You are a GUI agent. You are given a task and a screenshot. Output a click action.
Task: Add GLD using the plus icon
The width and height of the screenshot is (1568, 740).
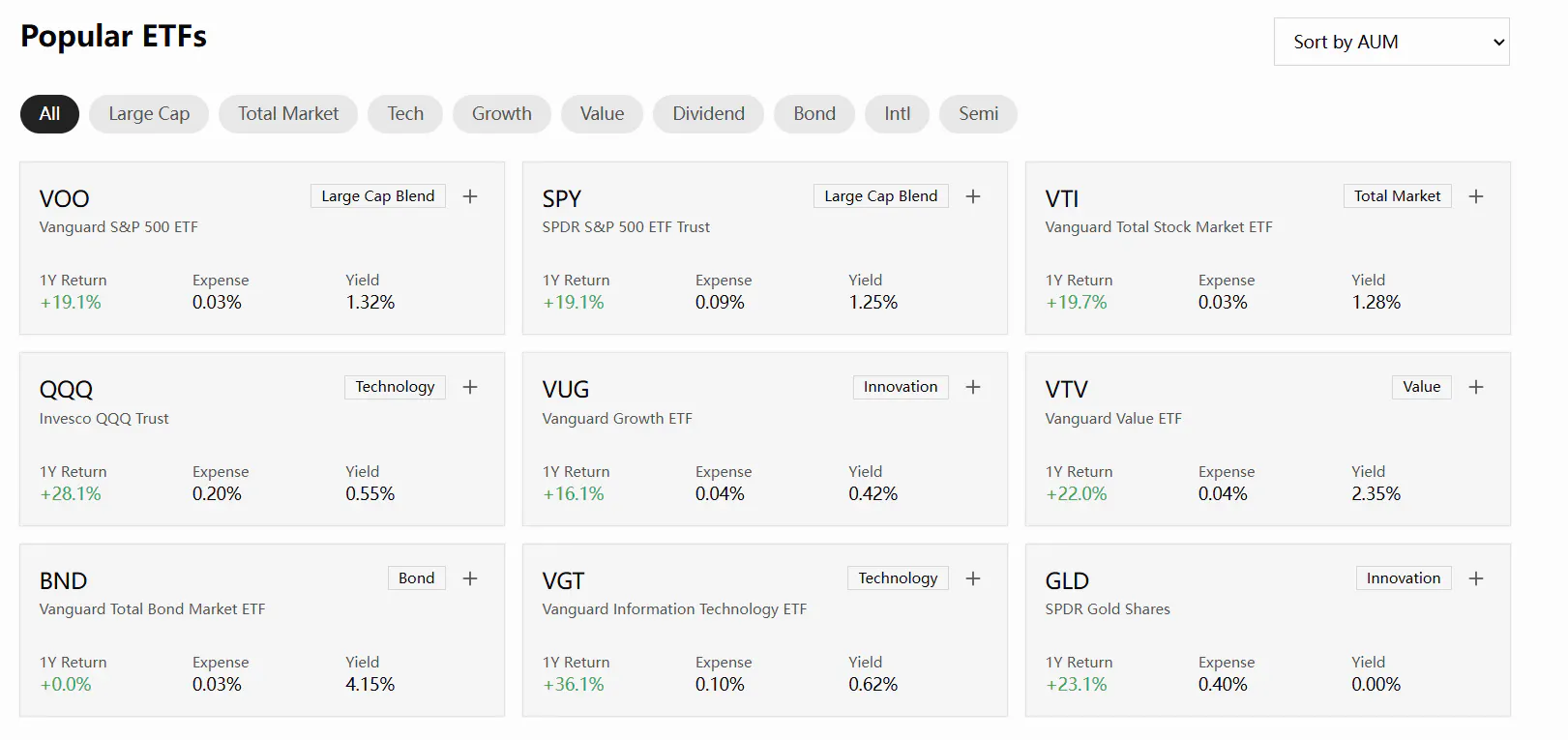point(1476,578)
